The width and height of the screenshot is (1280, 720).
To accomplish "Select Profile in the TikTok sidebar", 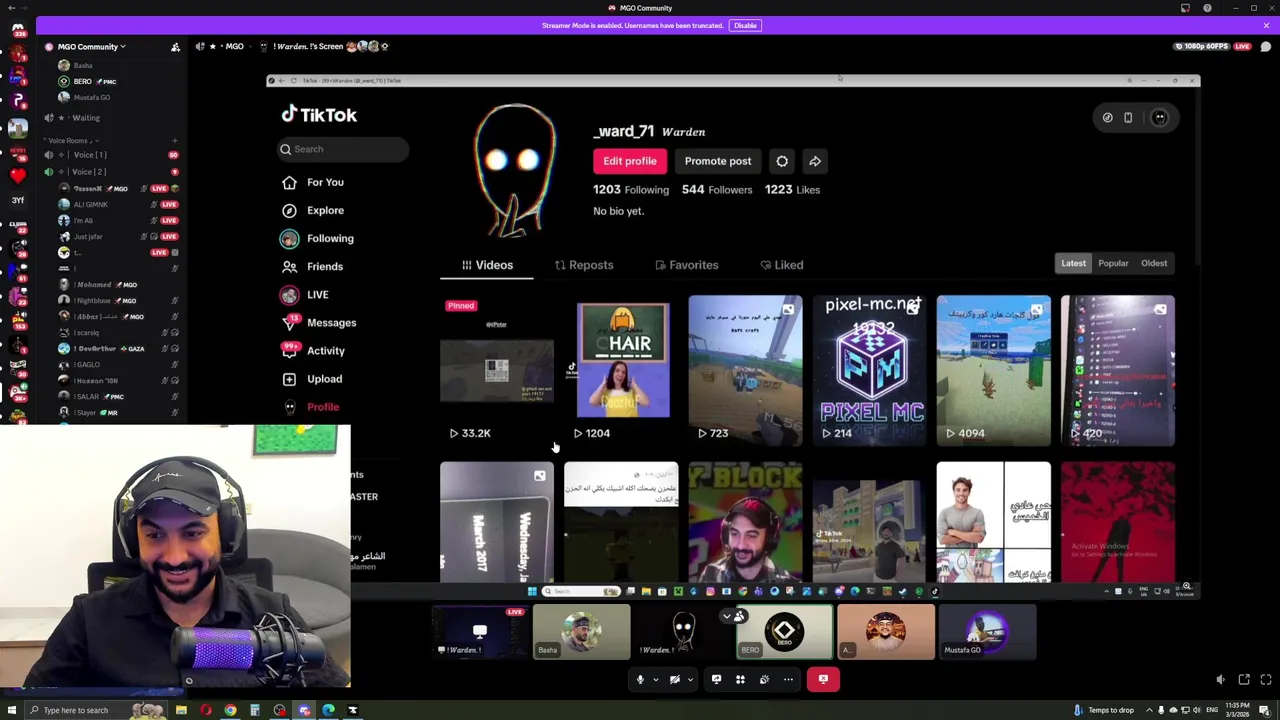I will point(311,407).
